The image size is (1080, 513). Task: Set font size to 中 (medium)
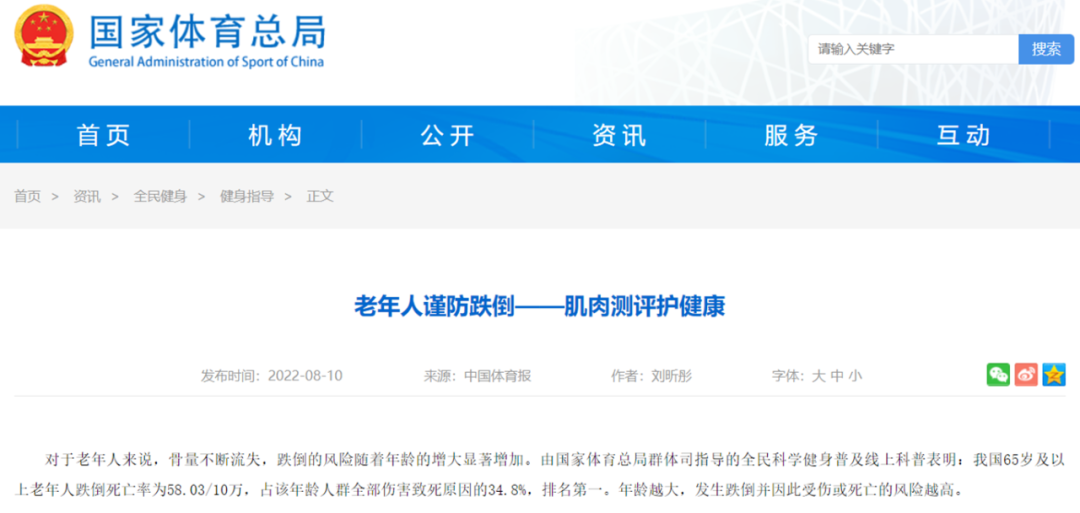[837, 376]
